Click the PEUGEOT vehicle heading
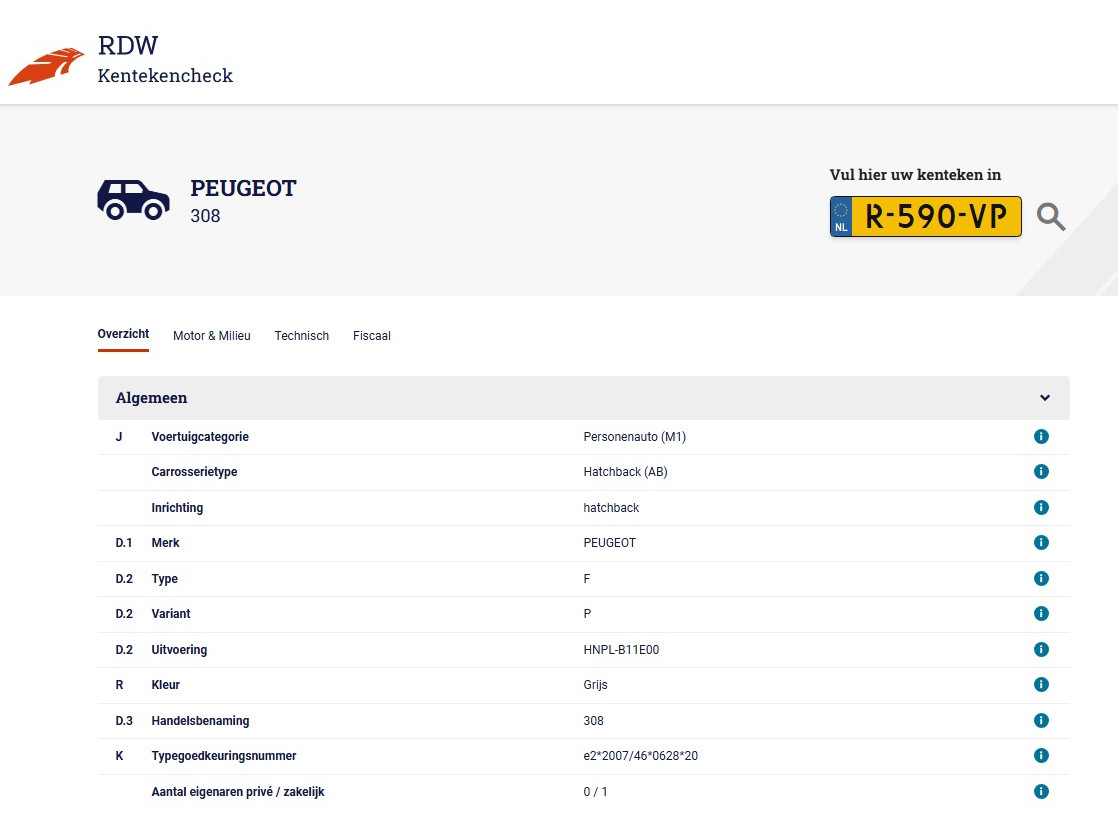This screenshot has height=838, width=1118. click(243, 188)
